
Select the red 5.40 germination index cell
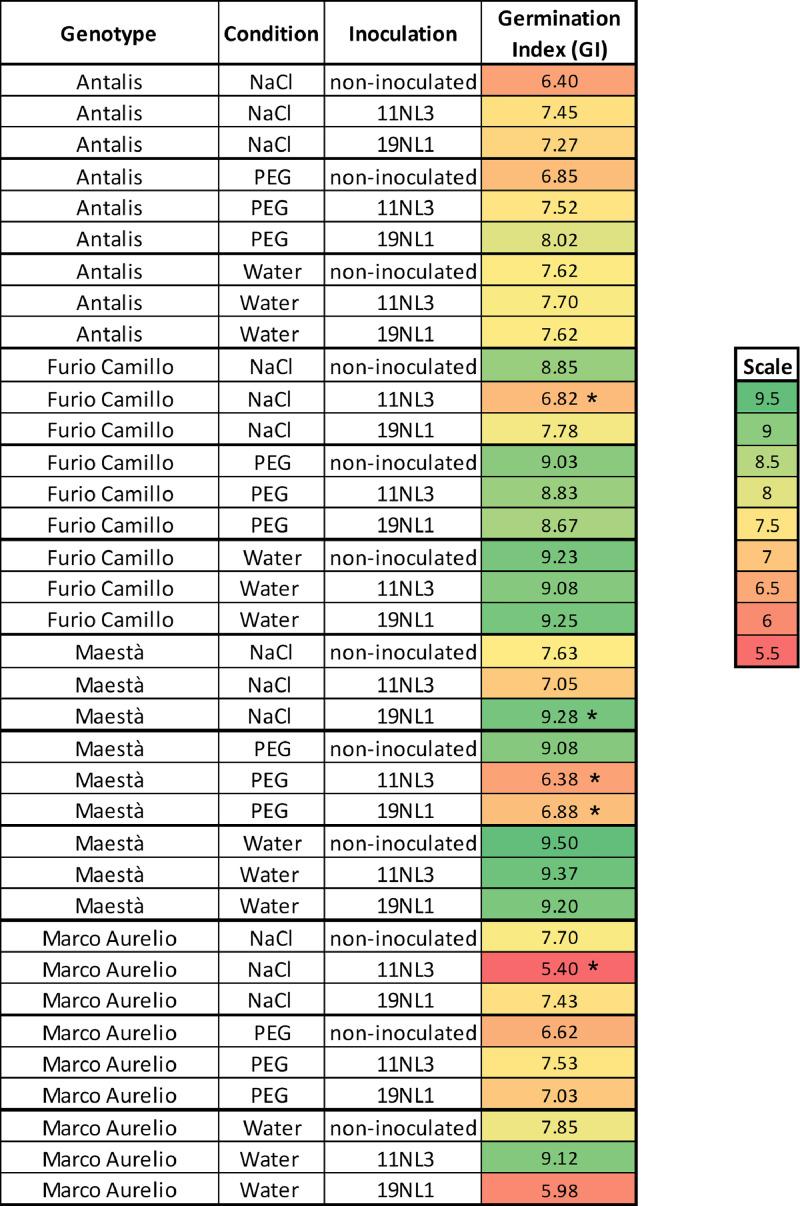coord(558,969)
